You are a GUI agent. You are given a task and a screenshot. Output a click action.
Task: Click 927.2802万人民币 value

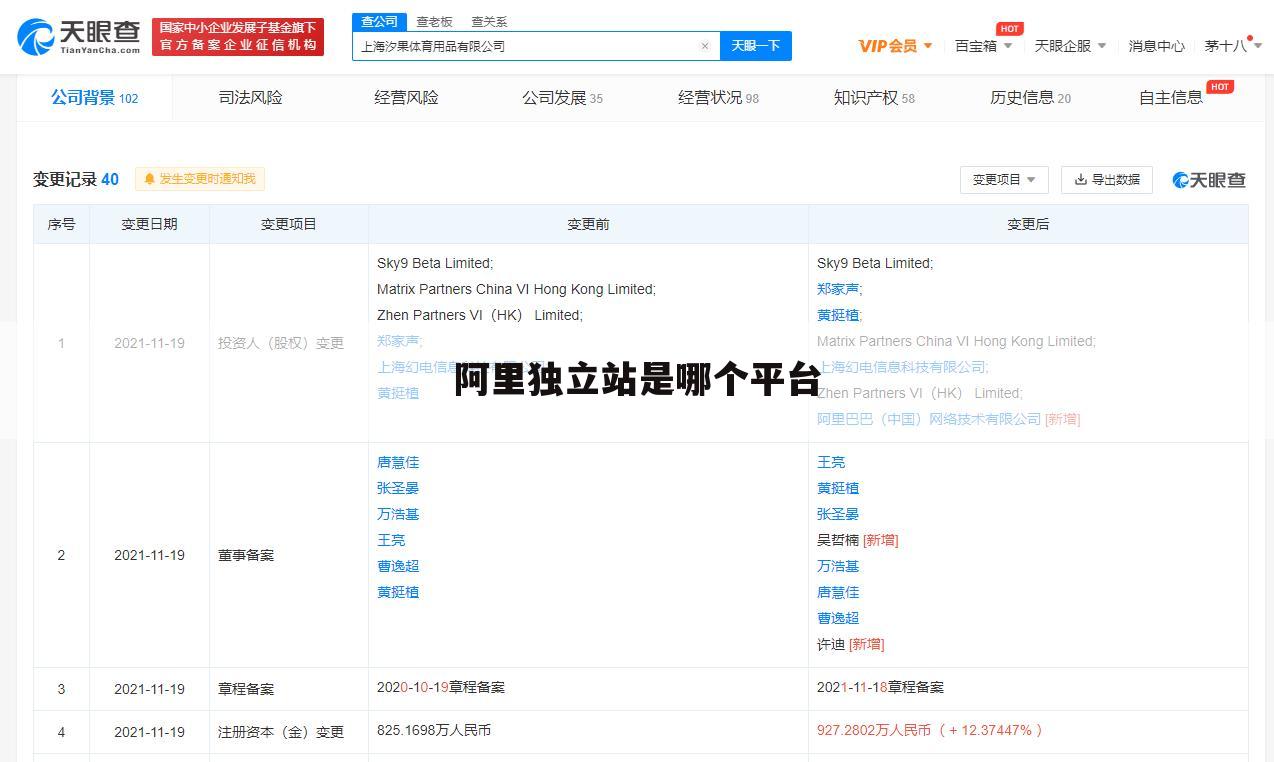pyautogui.click(x=874, y=730)
